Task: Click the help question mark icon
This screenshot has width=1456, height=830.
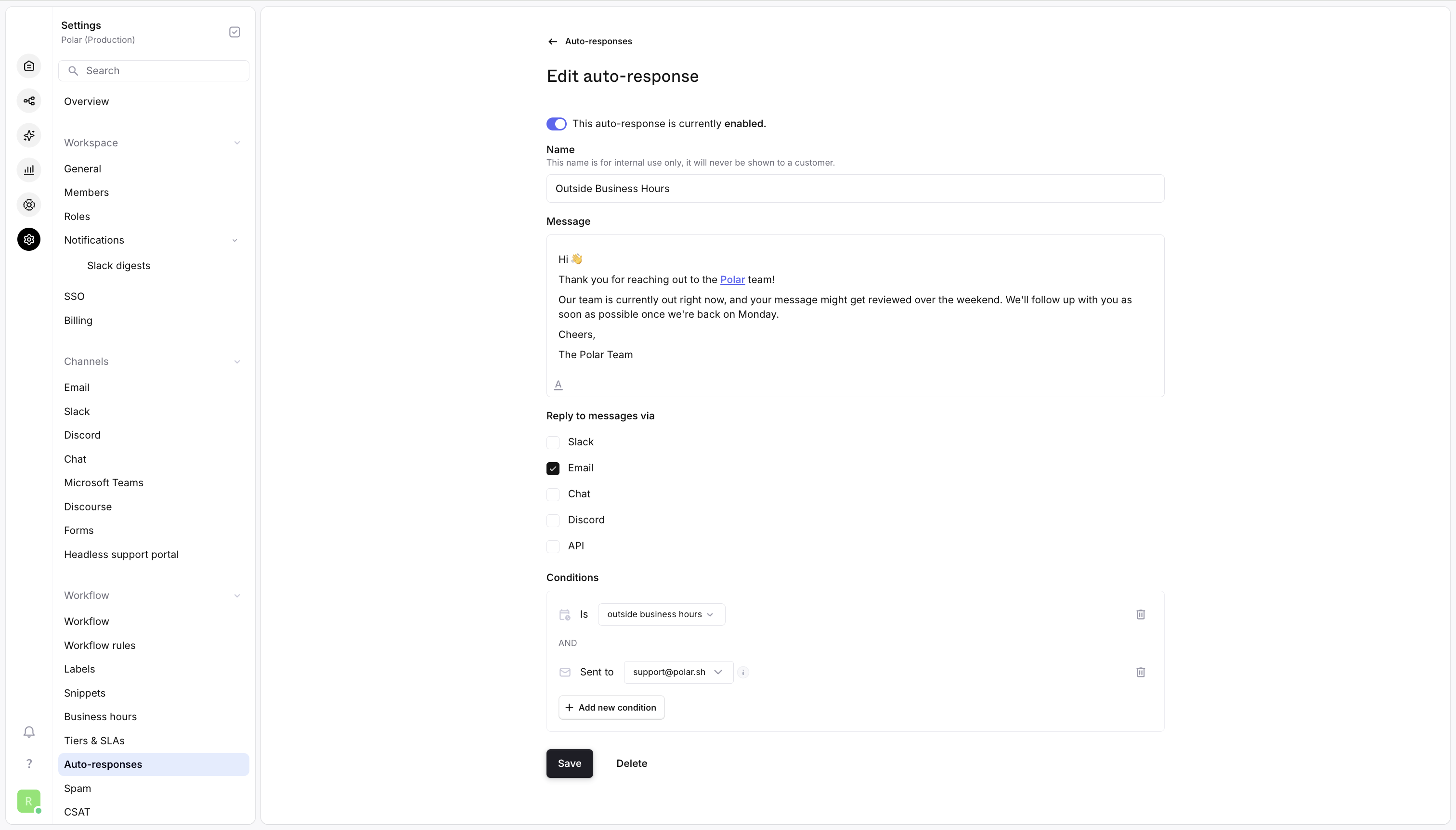Action: click(x=29, y=764)
